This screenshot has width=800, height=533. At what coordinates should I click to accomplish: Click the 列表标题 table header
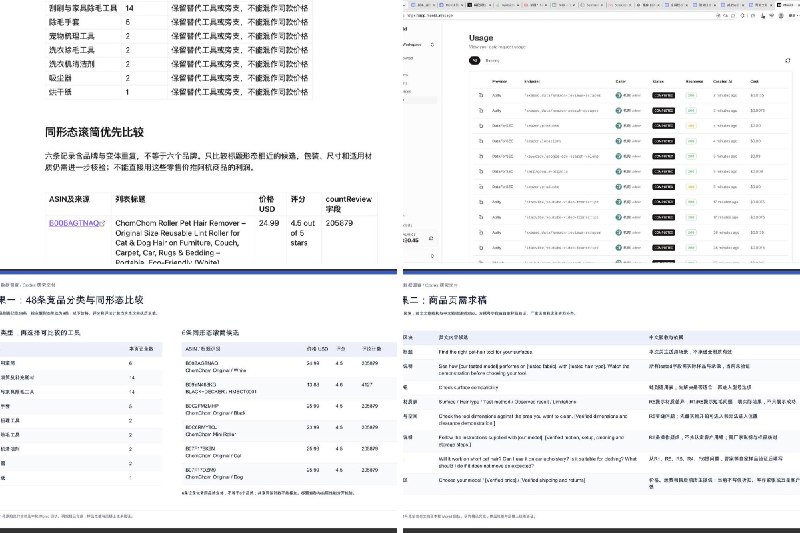click(x=131, y=199)
